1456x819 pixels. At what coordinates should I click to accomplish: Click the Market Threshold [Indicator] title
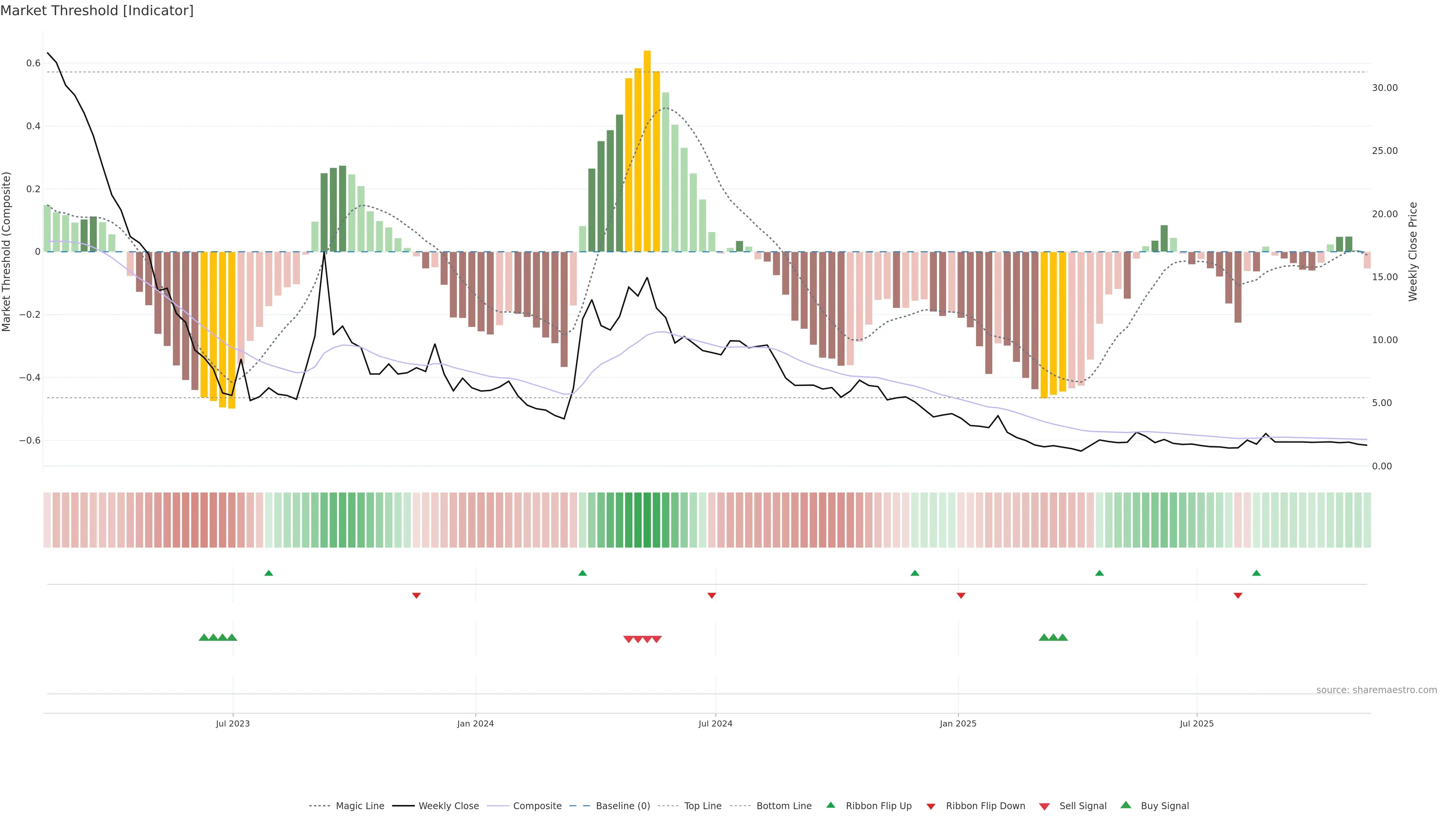click(x=97, y=11)
